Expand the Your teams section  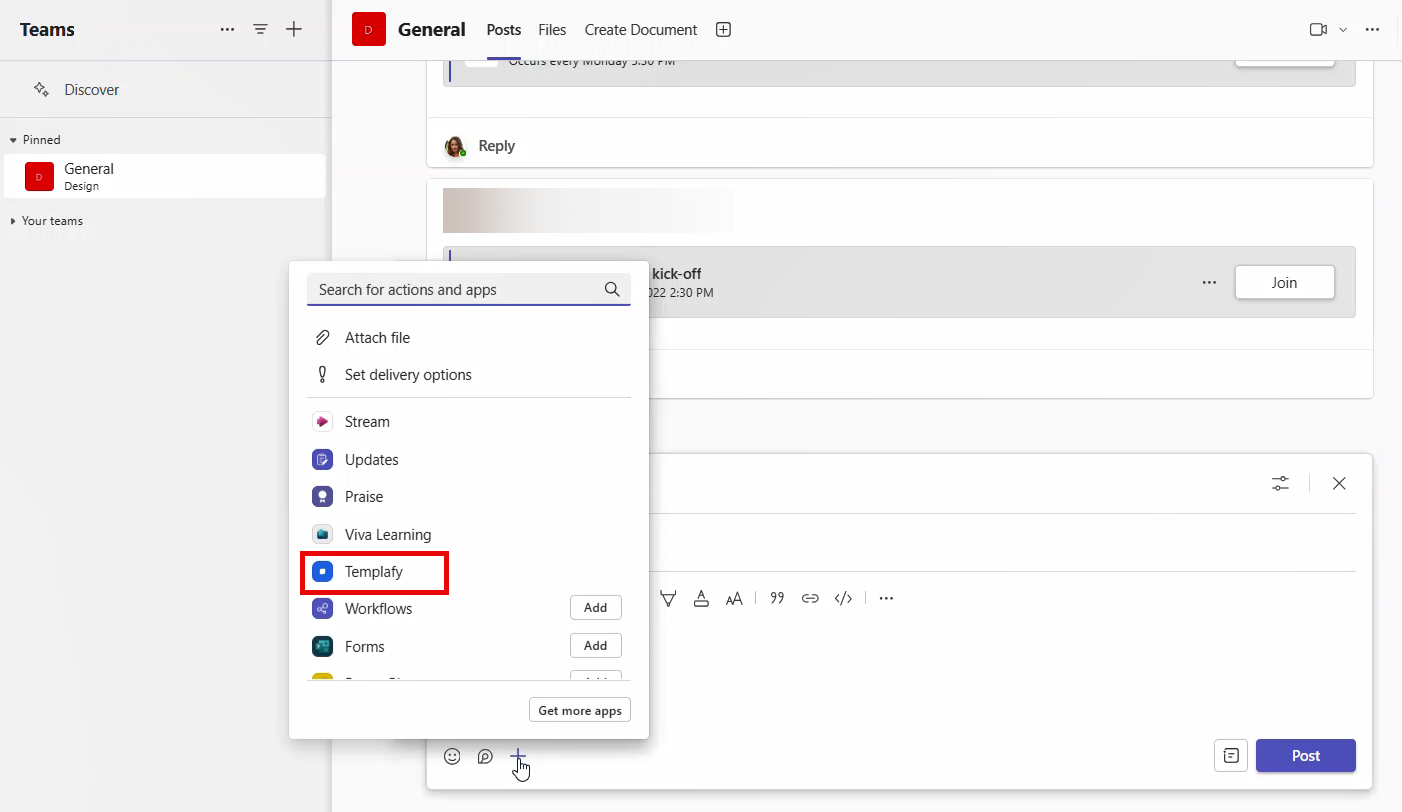(x=12, y=220)
